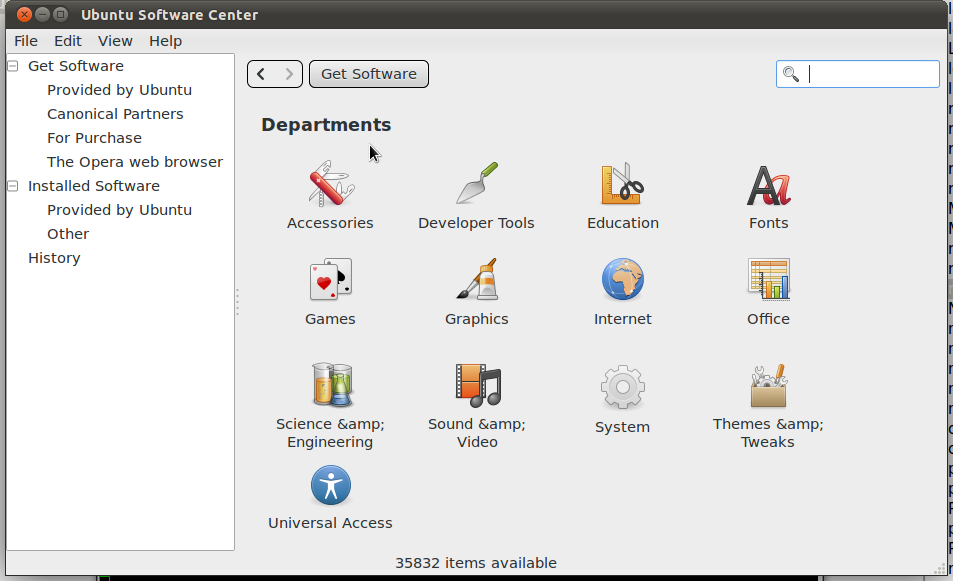Open the Office spreadsheet icon
Screen dimensions: 953x581
click(768, 280)
